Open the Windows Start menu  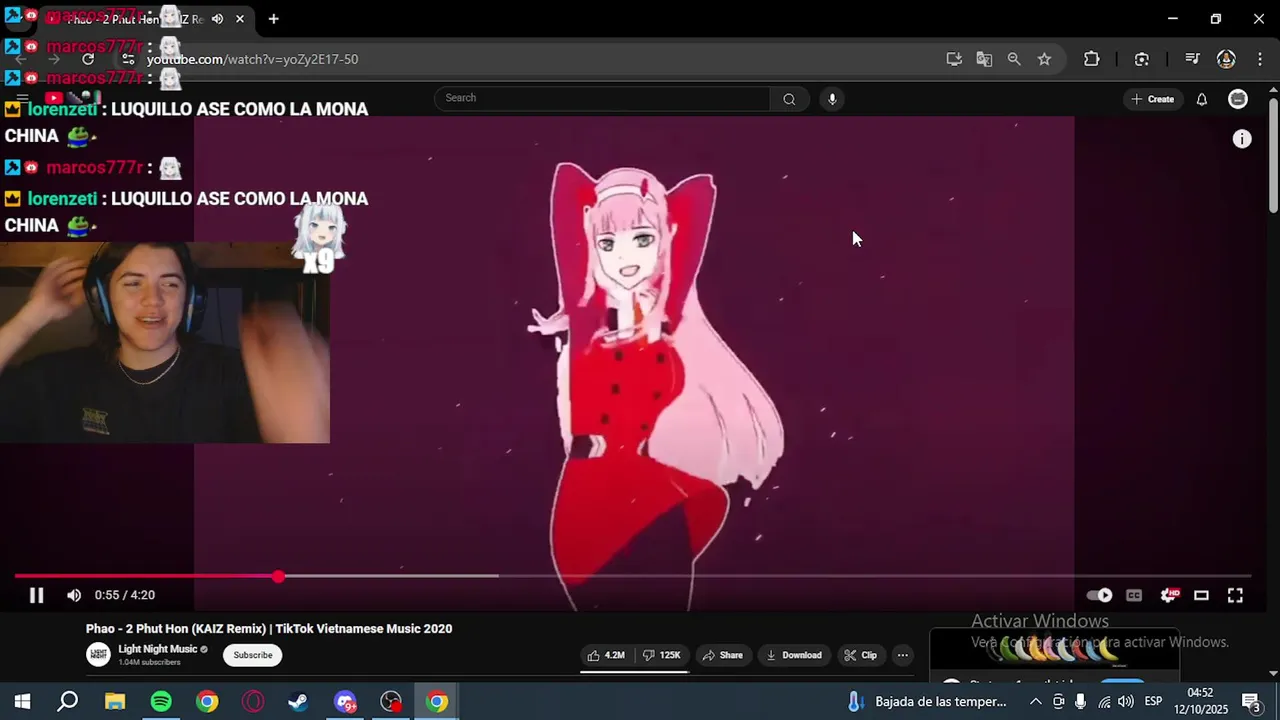[x=22, y=702]
